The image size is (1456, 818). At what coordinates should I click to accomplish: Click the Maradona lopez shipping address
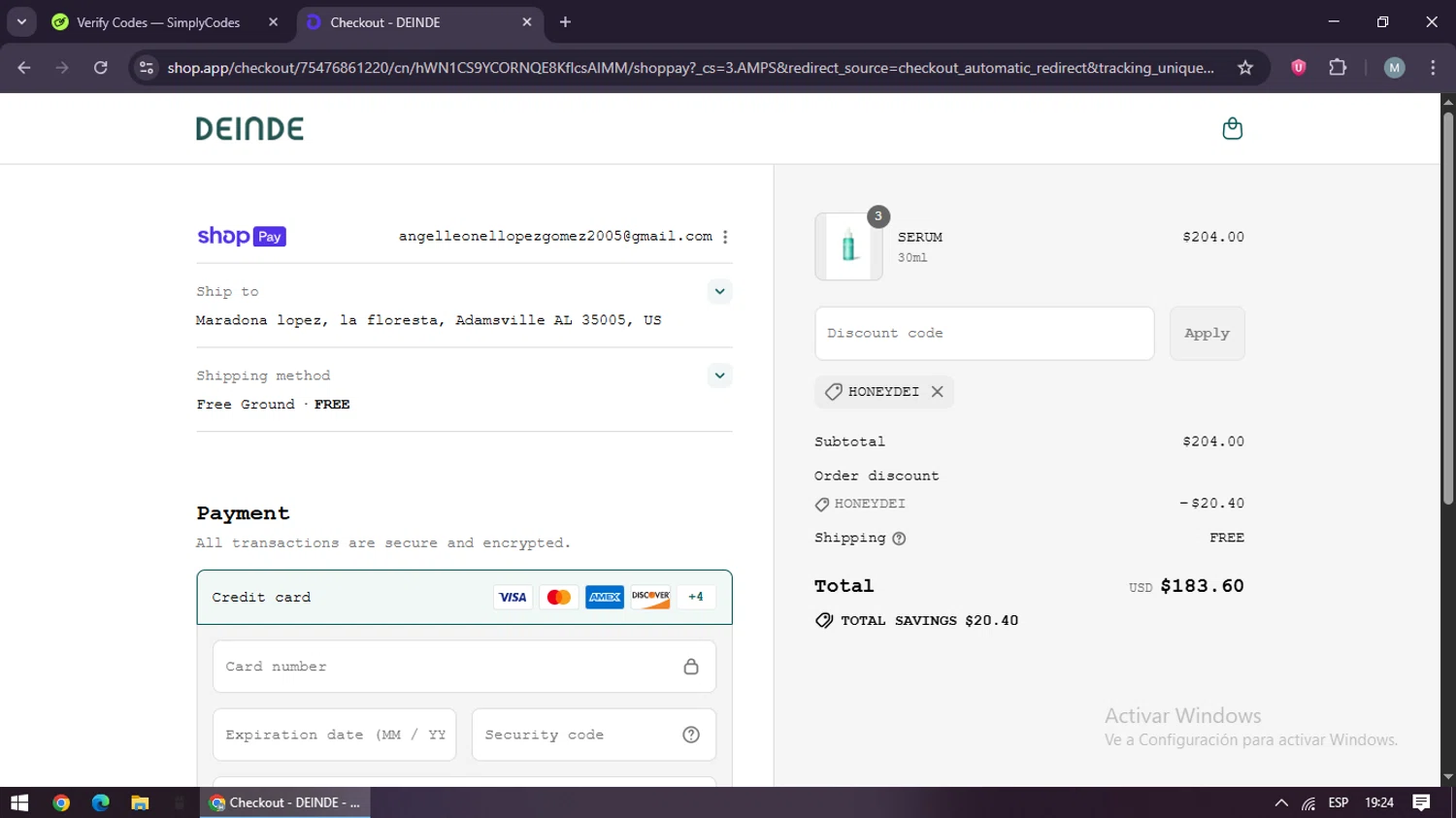coord(428,320)
